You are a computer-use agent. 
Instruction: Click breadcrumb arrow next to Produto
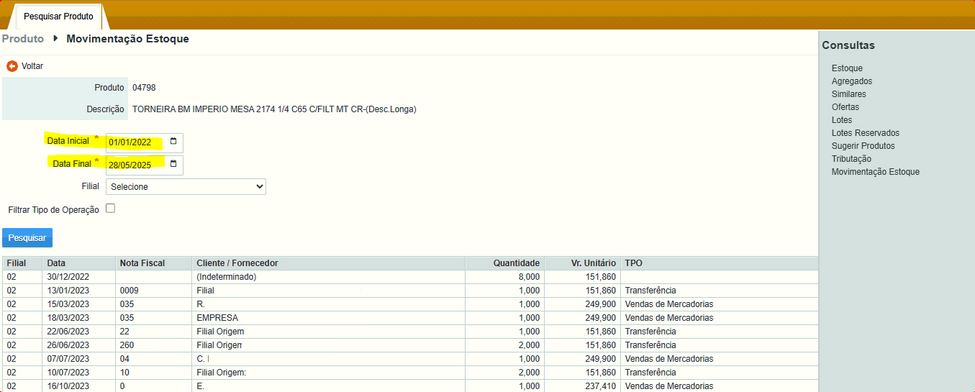click(x=55, y=39)
